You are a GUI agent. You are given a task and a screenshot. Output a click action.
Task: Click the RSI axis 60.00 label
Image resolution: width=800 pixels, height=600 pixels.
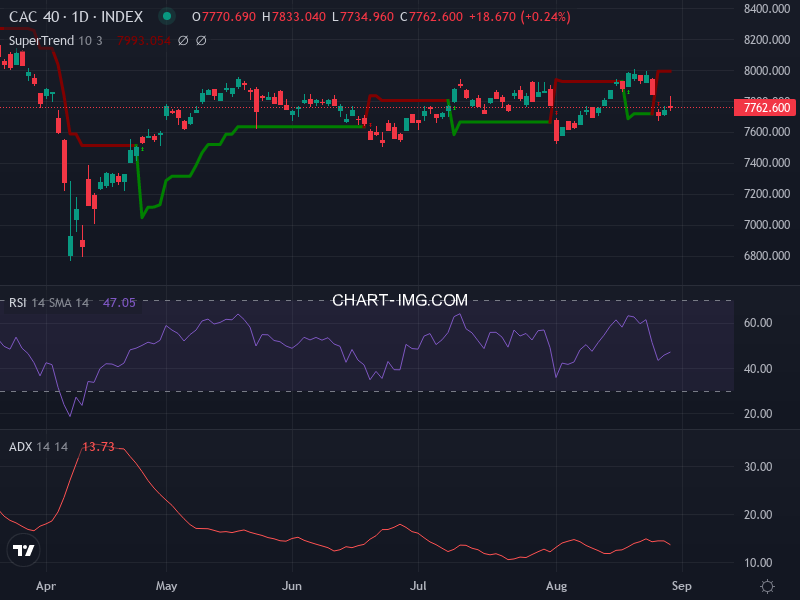(758, 322)
